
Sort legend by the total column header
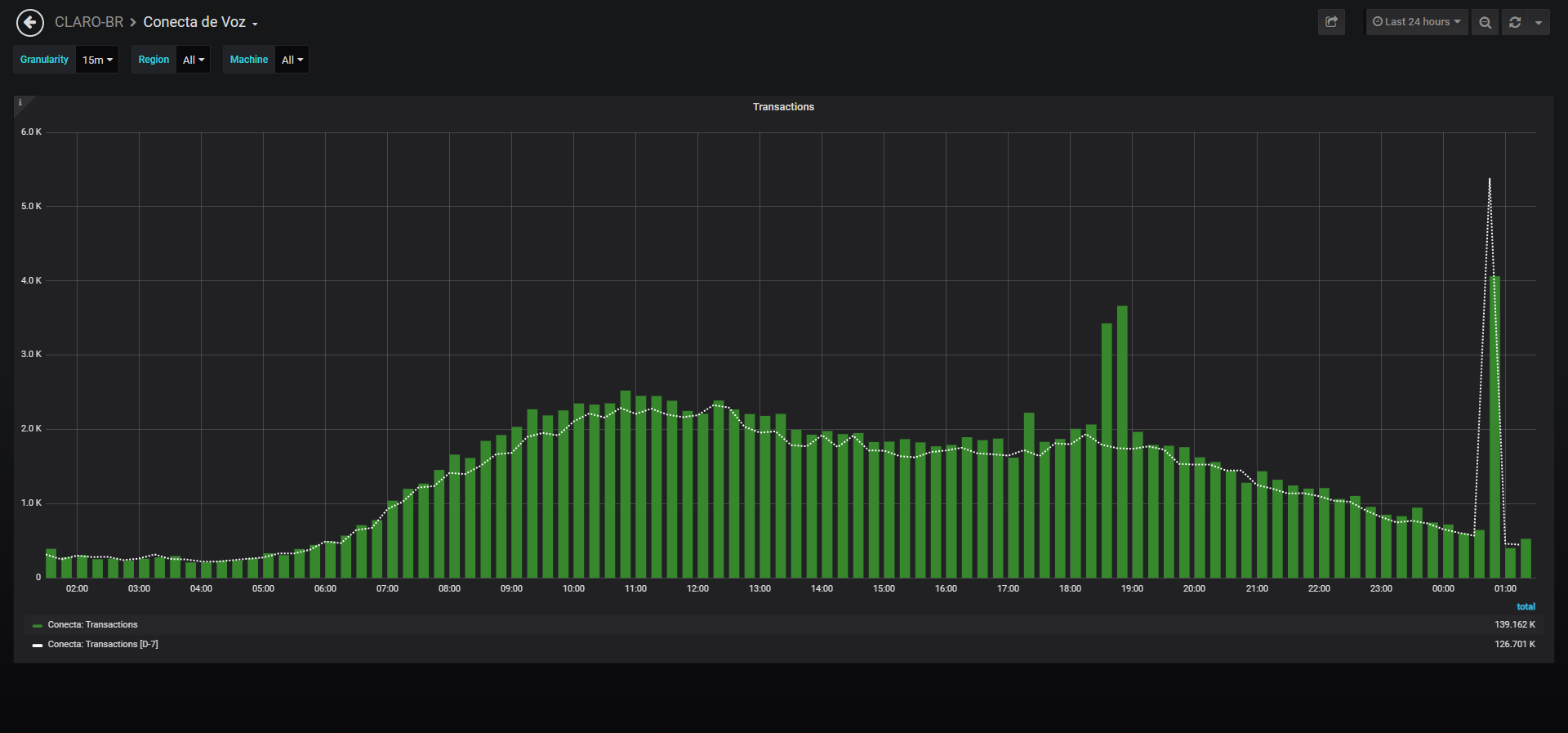[1526, 606]
